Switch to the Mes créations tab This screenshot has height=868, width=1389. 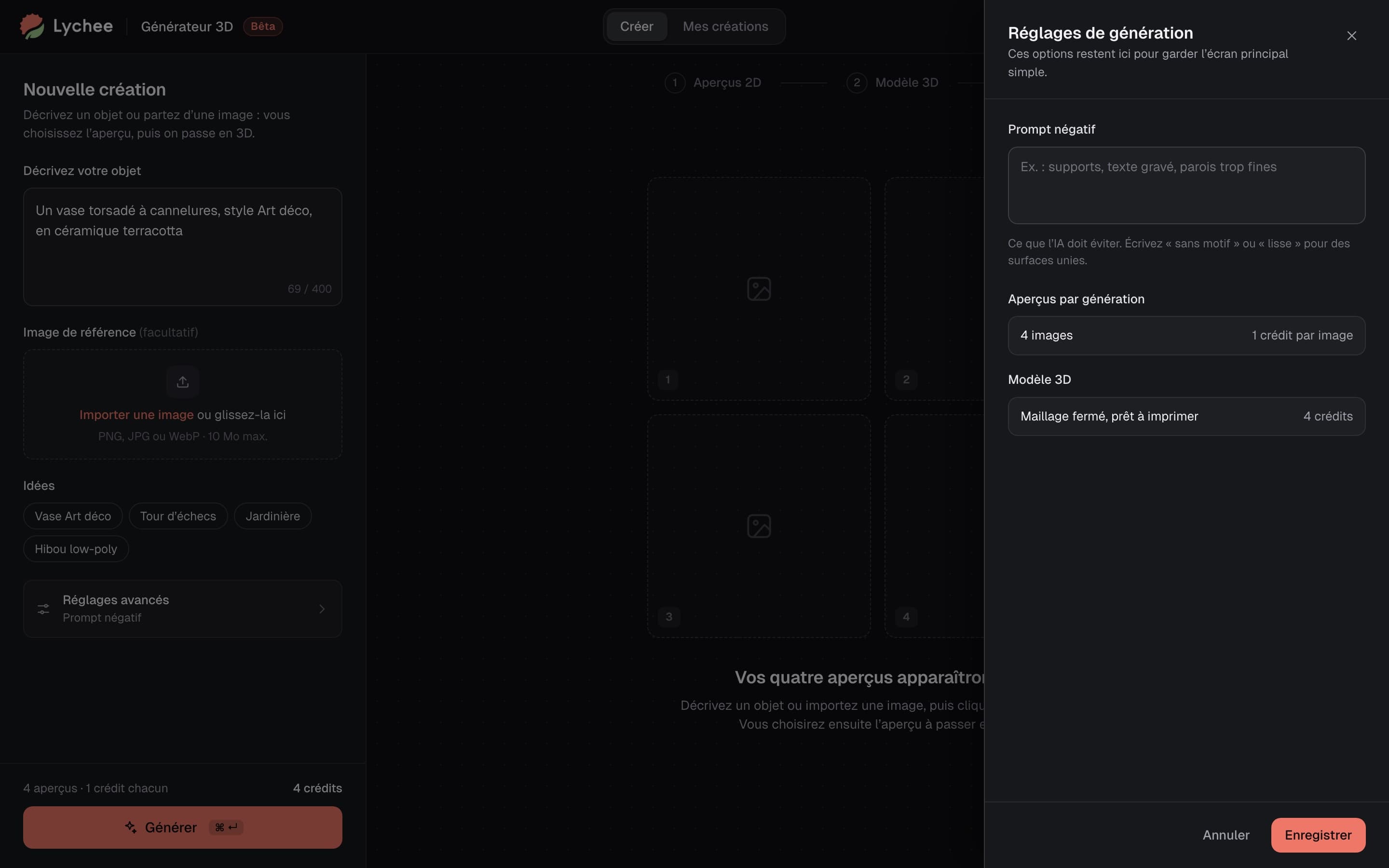click(x=725, y=27)
